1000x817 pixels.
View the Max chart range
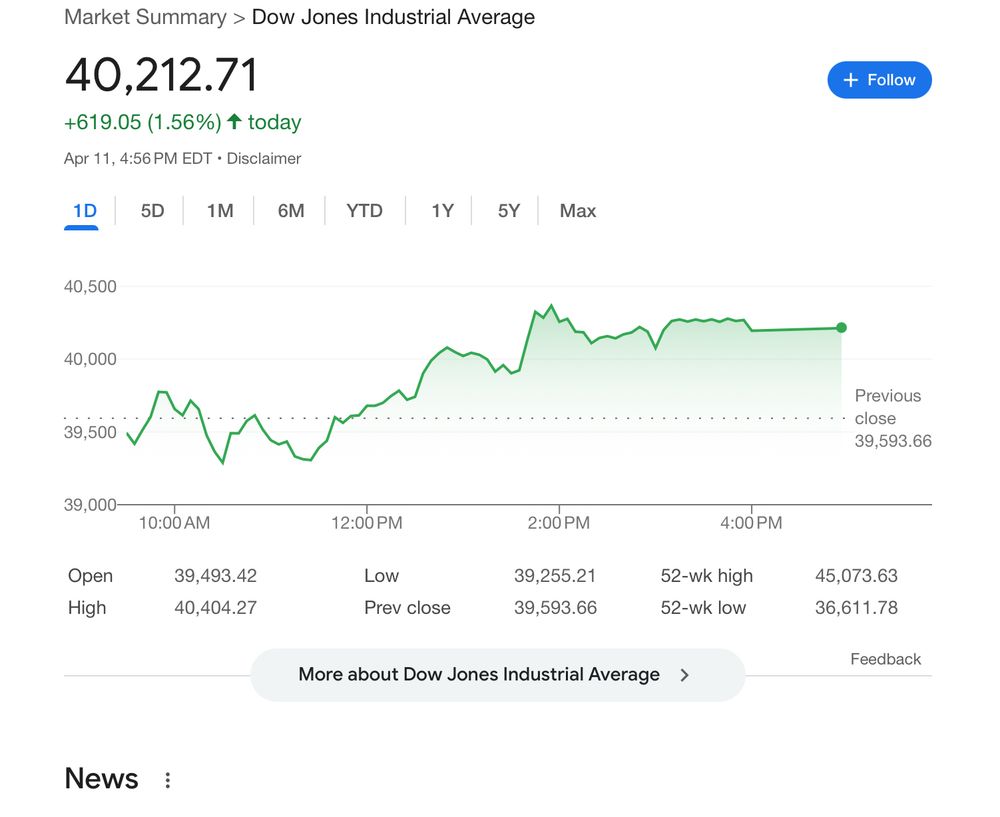(578, 211)
